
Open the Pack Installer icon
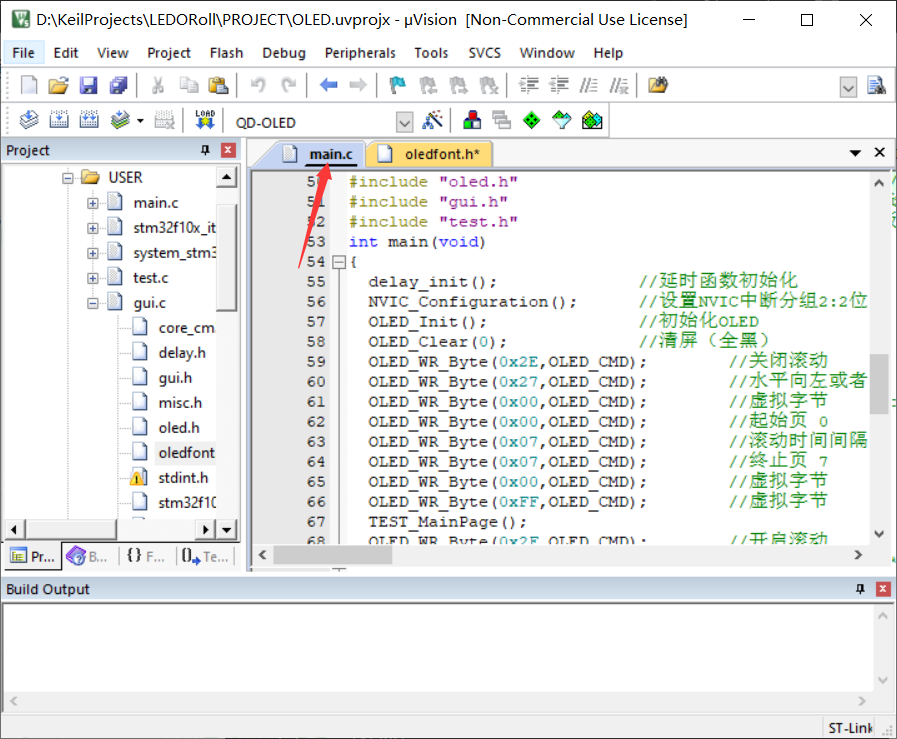coord(592,120)
